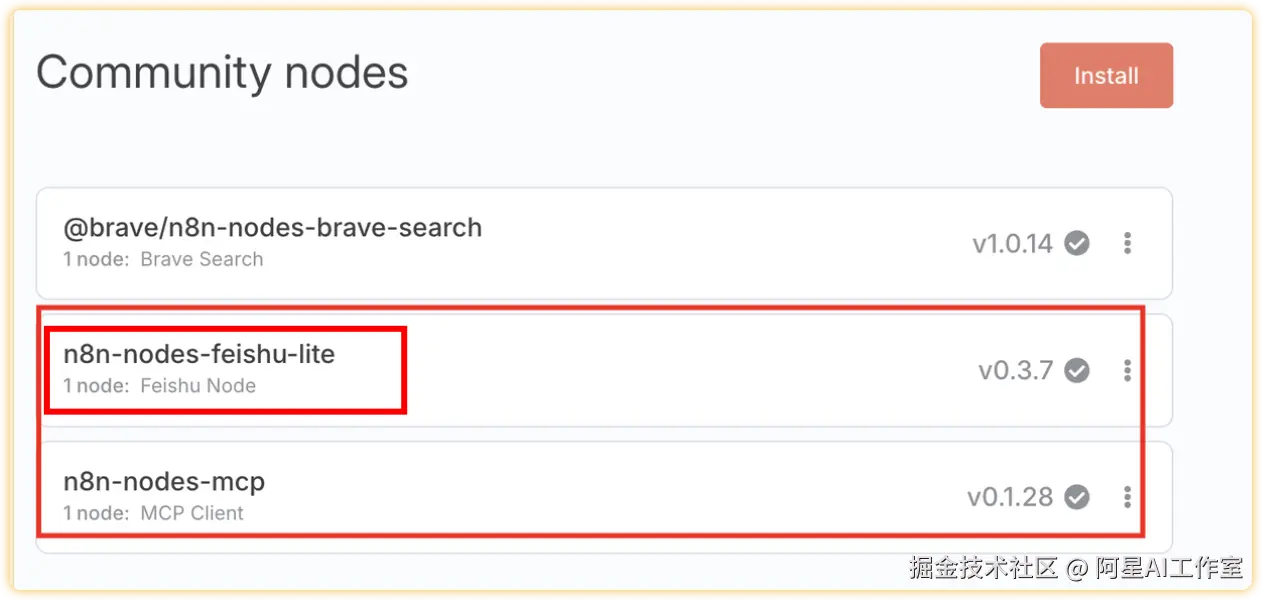The width and height of the screenshot is (1262, 600).
Task: Select the Brave Search node label
Action: point(202,260)
